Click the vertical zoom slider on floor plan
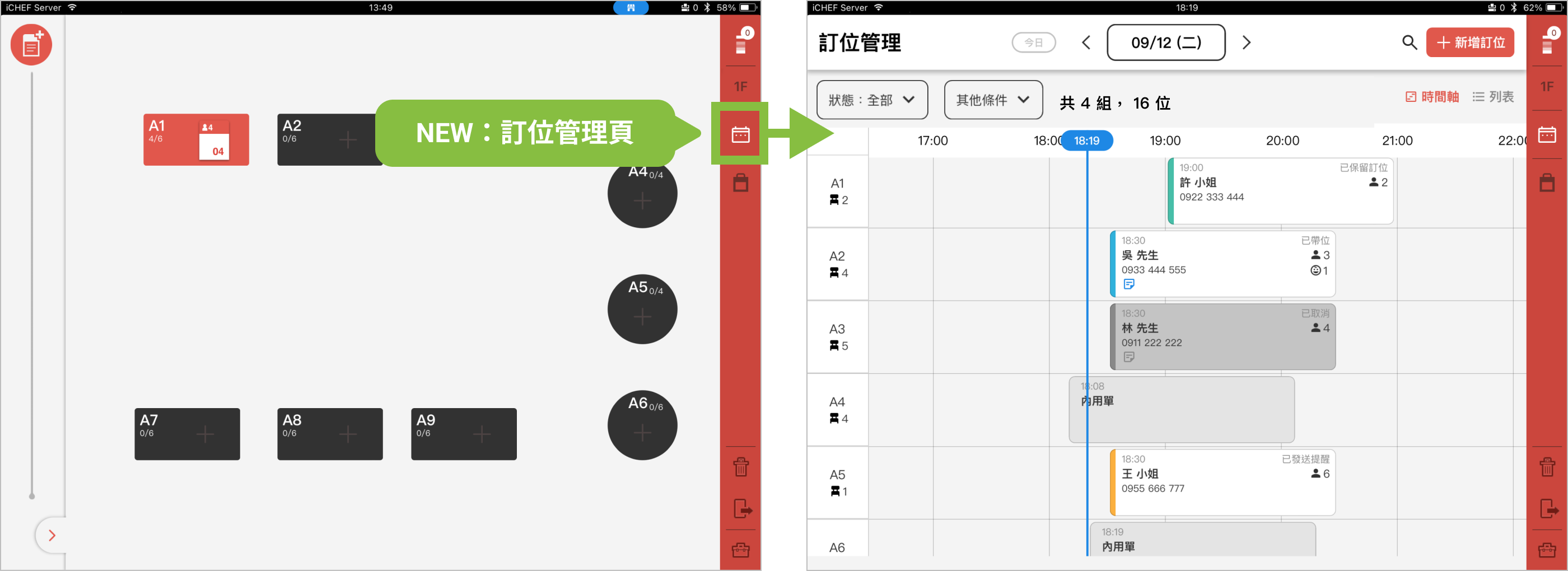The width and height of the screenshot is (1568, 571). [x=32, y=285]
